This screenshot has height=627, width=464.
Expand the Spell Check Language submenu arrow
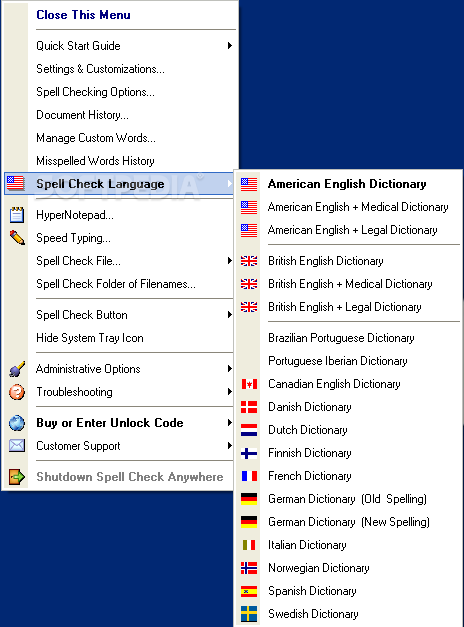[x=230, y=184]
